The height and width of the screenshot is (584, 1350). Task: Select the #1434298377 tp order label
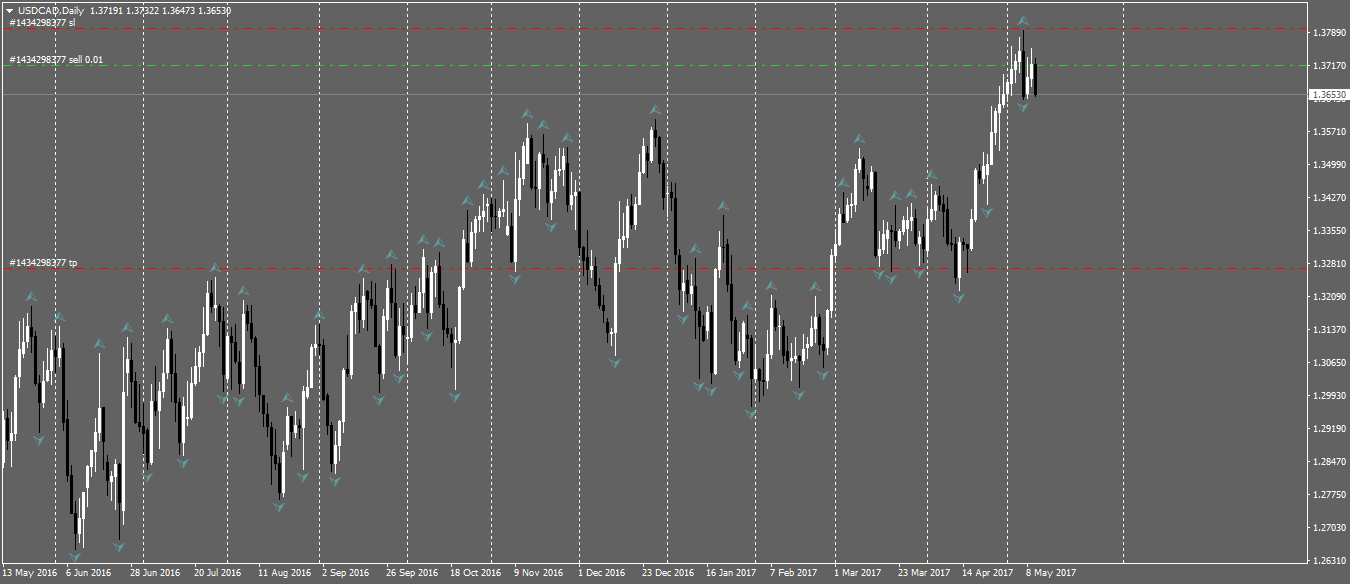tap(43, 262)
